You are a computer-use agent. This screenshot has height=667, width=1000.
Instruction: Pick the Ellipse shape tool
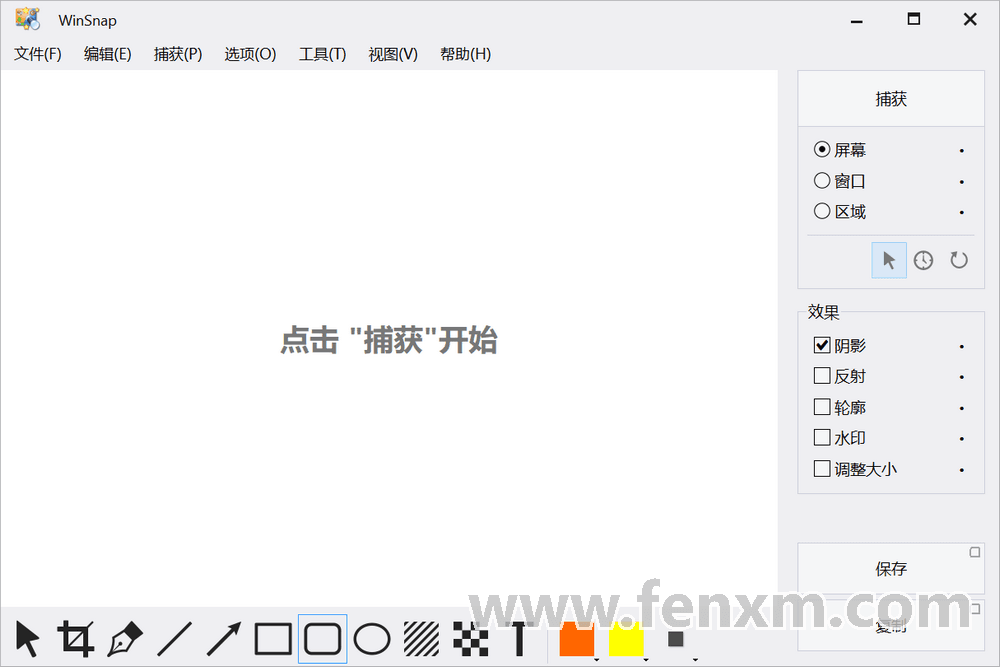371,638
